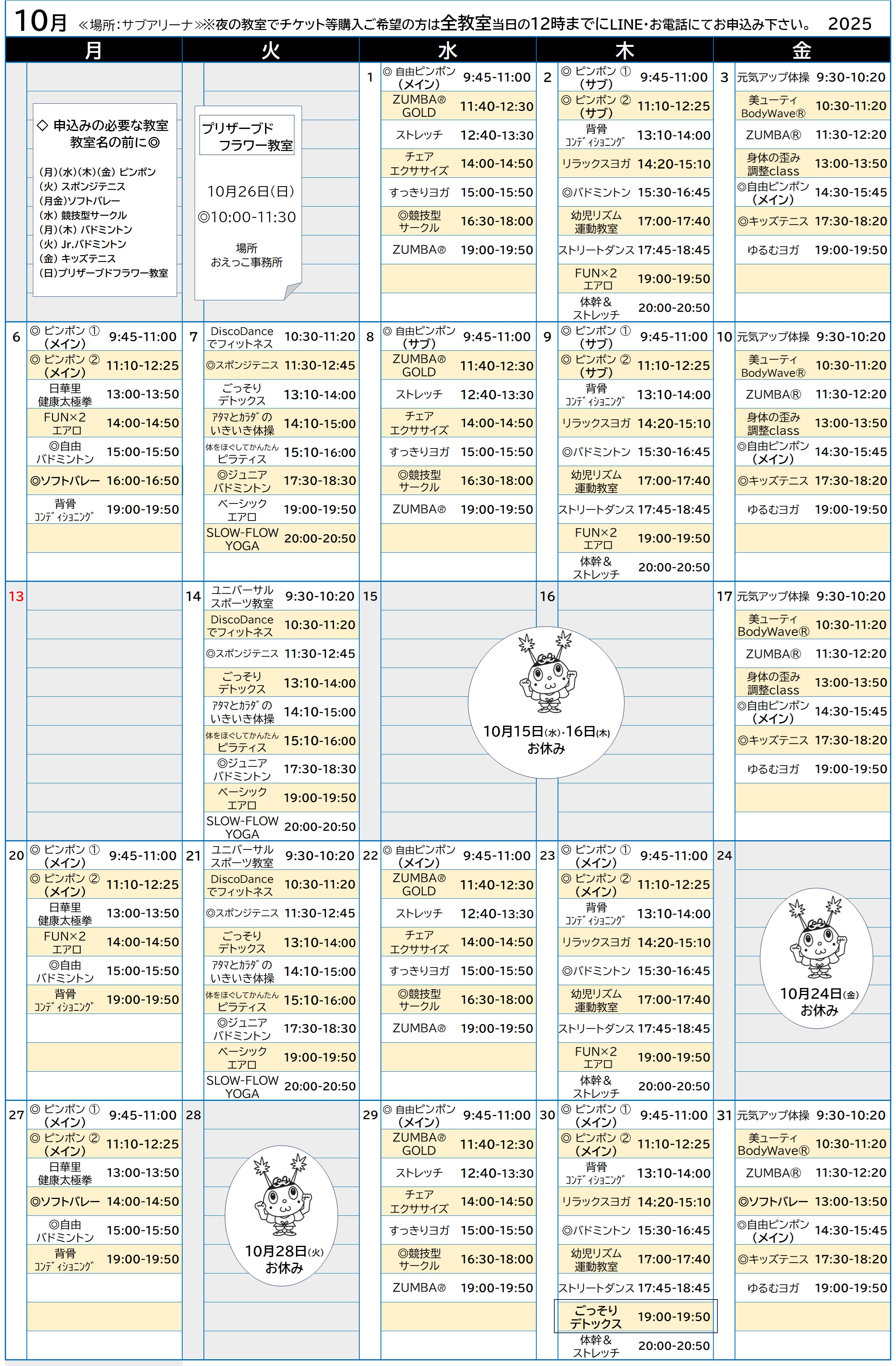Click the red date number 13
Viewport: 896px width, 1366px height.
click(x=16, y=596)
